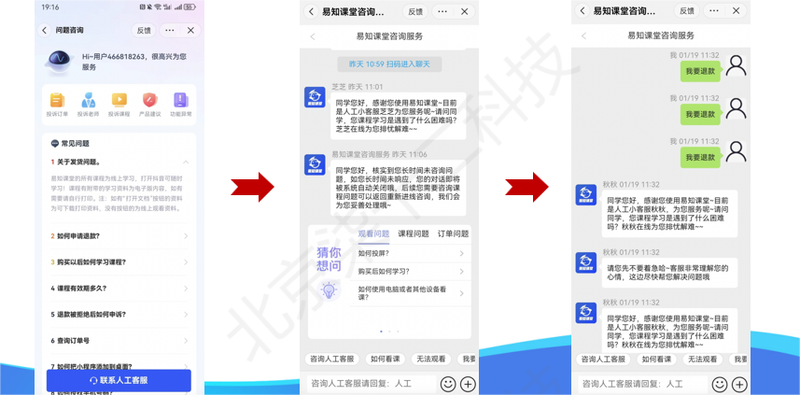Viewport: 800px width, 395px height.
Task: Open the 投诉课程 icon
Action: click(x=119, y=100)
